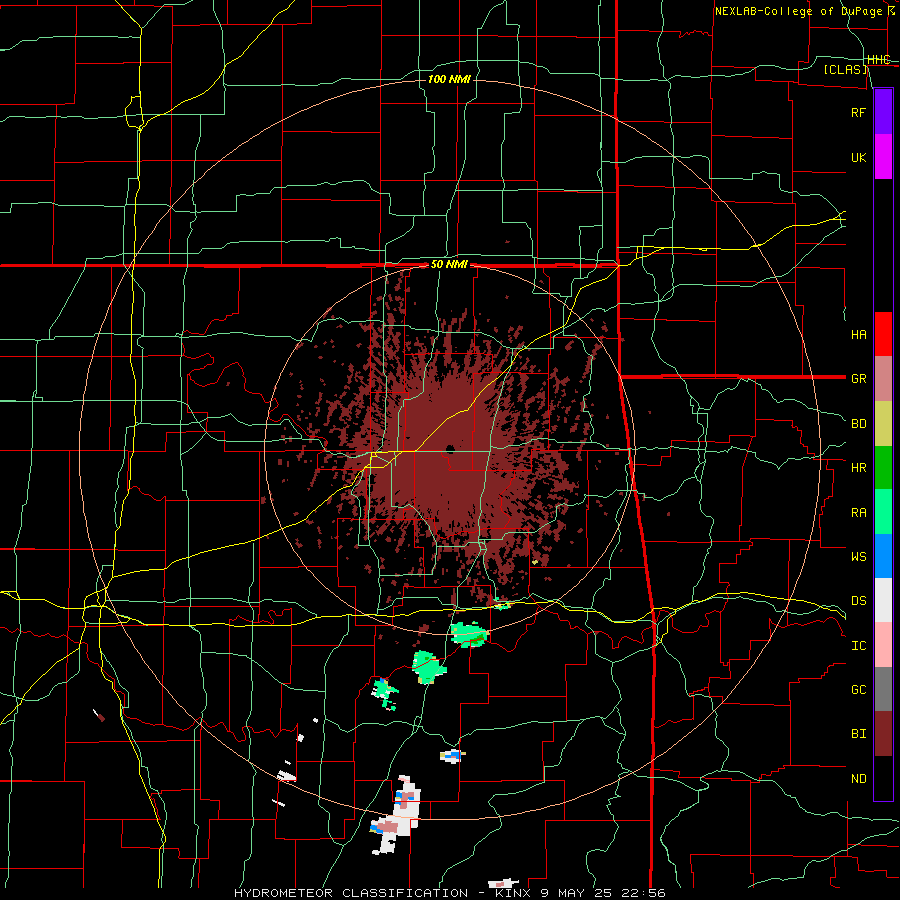The height and width of the screenshot is (900, 900).
Task: Select the salmon GR legend color swatch
Action: 883,379
